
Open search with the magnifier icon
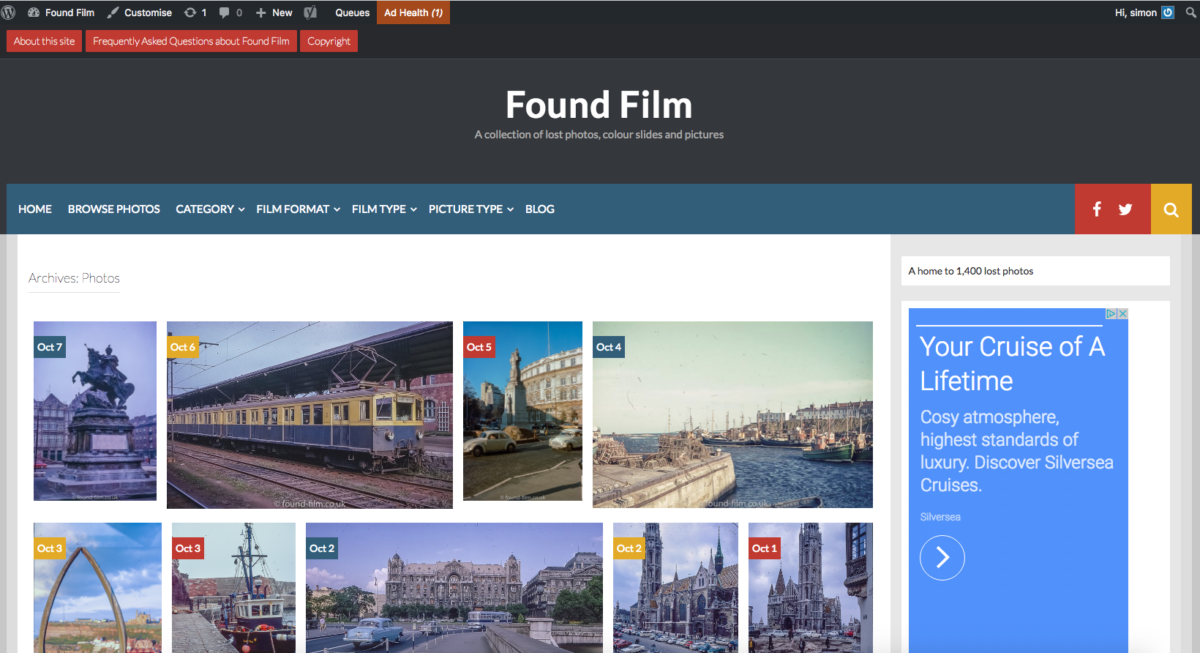coord(1171,209)
